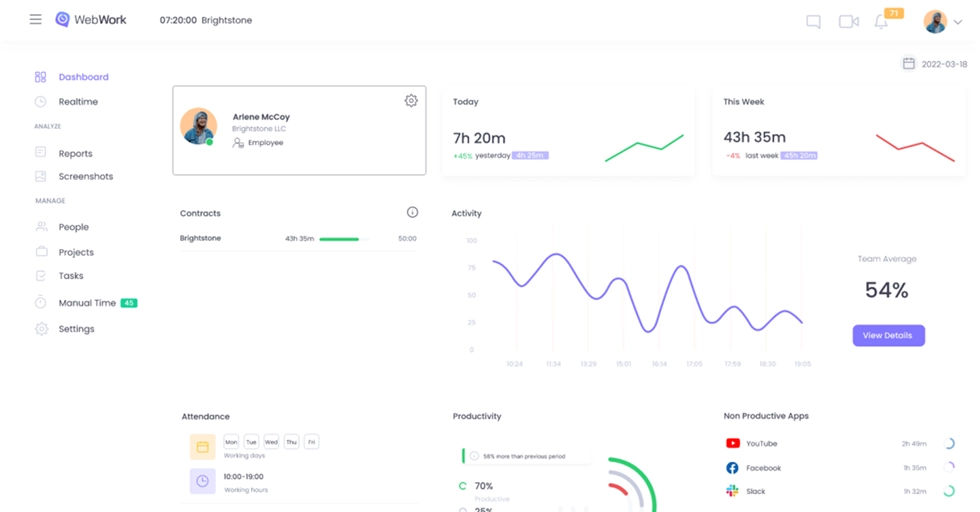This screenshot has height=512, width=980.
Task: Open Projects in sidebar
Action: tap(76, 252)
